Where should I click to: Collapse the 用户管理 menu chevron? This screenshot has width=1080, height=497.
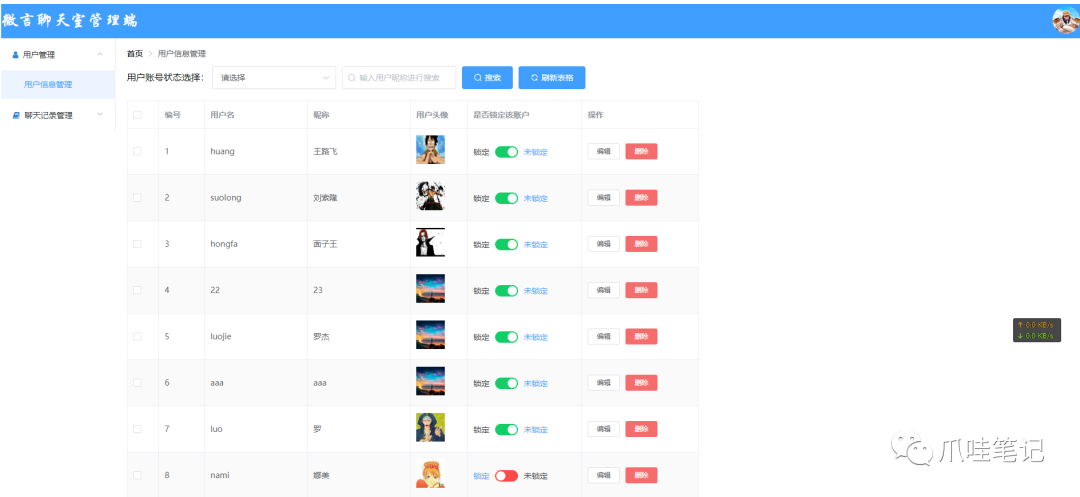(100, 54)
